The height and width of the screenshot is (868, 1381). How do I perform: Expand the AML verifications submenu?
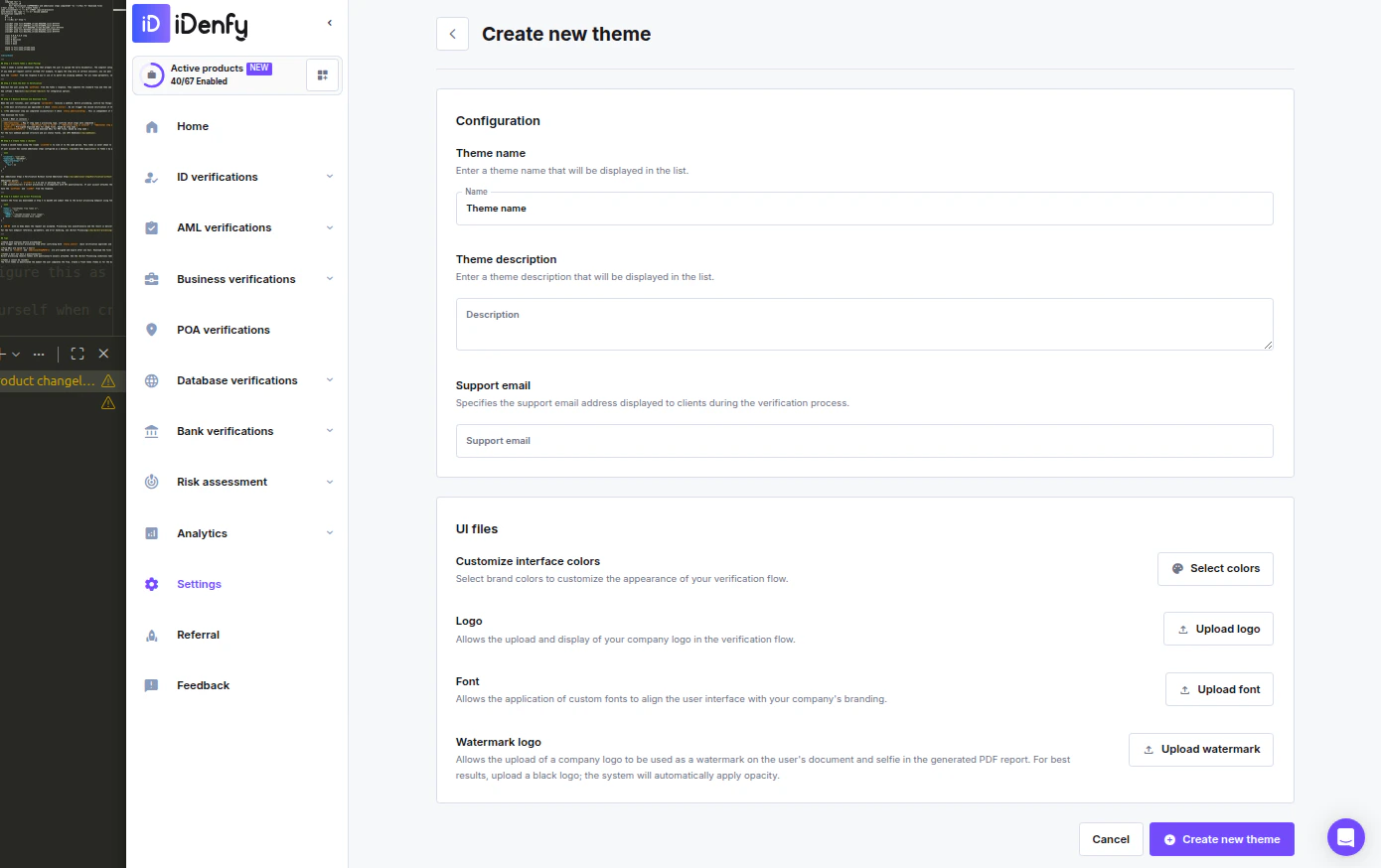[x=330, y=227]
